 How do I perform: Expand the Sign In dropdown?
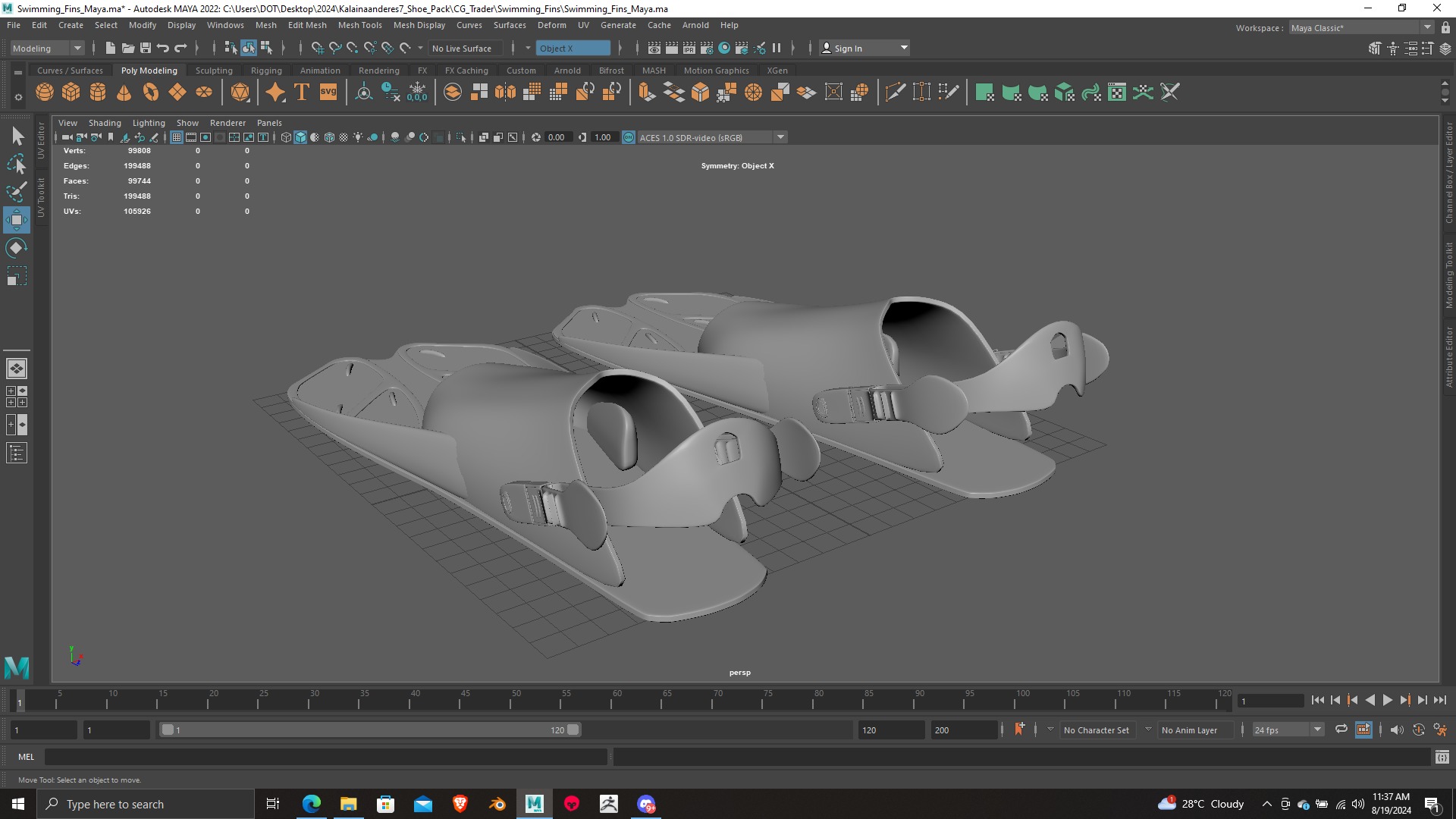click(x=904, y=48)
